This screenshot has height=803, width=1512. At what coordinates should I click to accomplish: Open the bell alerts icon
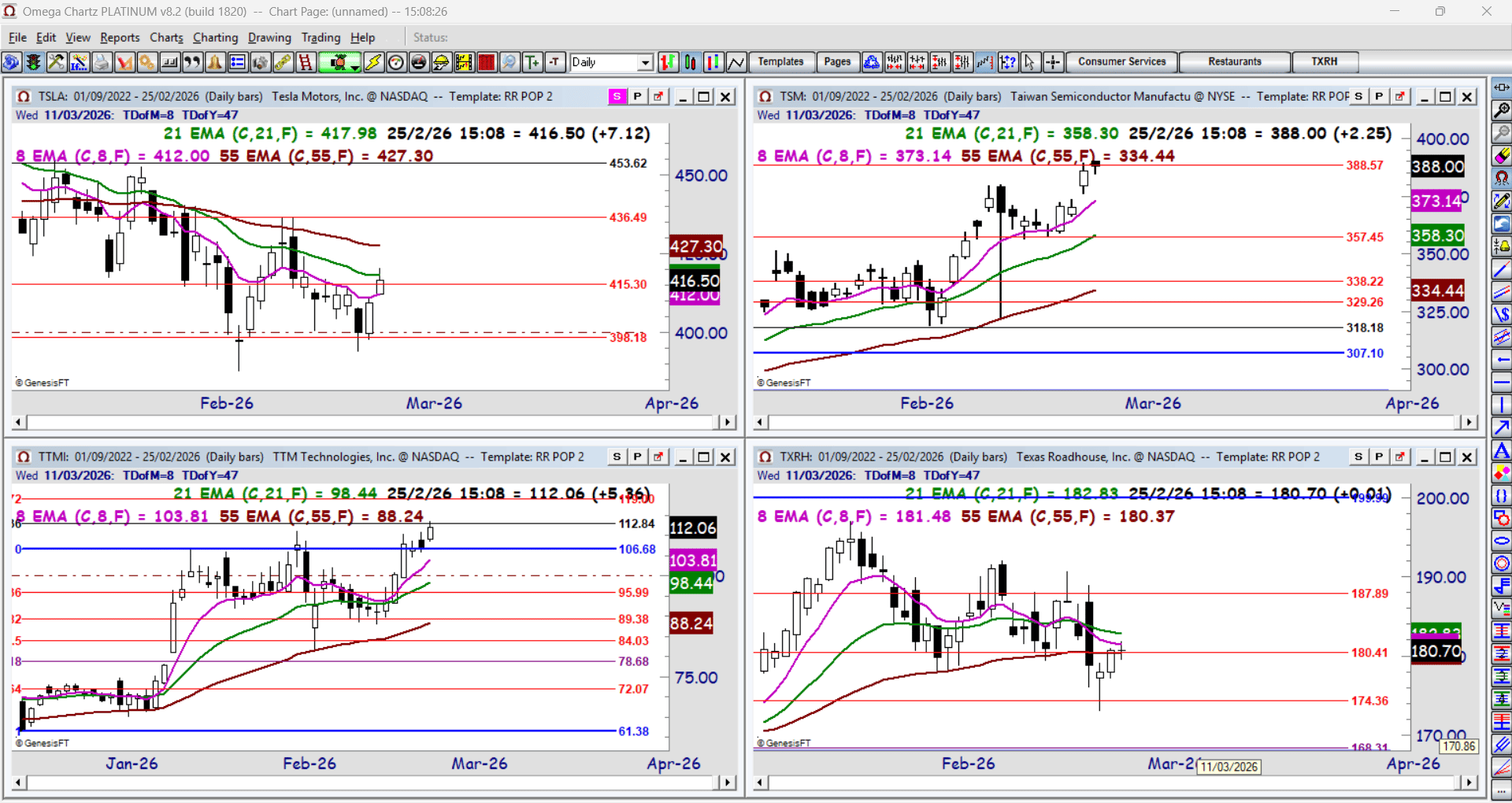point(215,62)
